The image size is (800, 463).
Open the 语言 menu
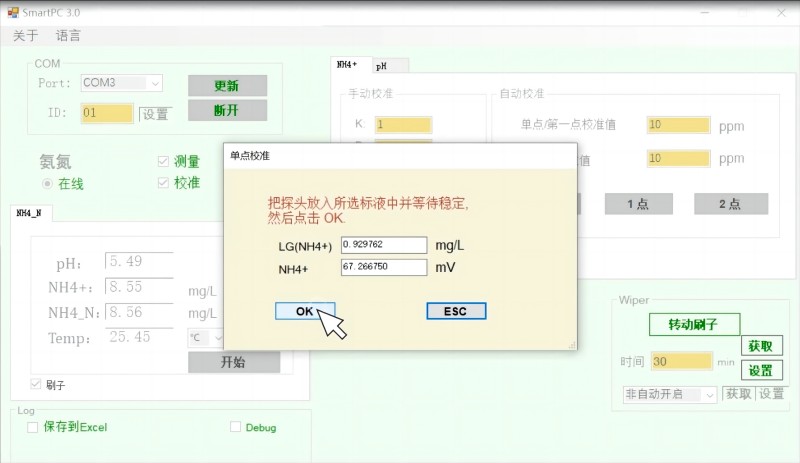68,36
